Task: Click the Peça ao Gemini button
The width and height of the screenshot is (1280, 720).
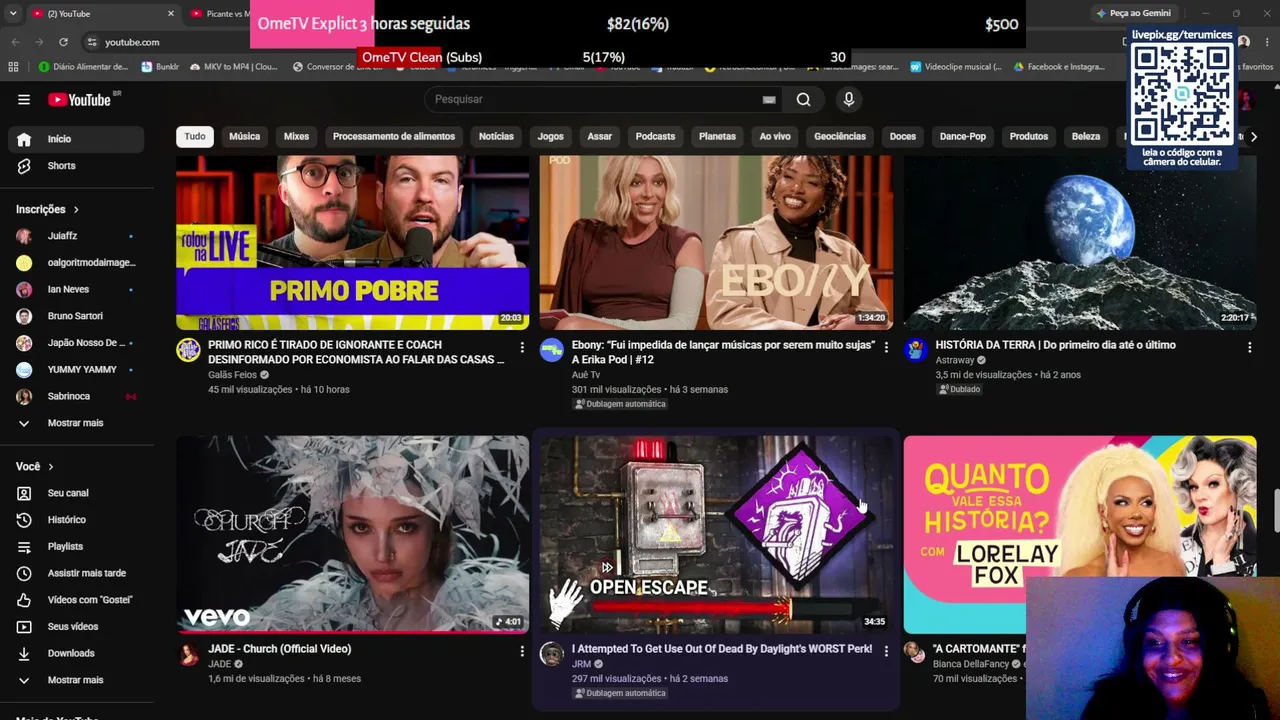Action: pyautogui.click(x=1133, y=14)
